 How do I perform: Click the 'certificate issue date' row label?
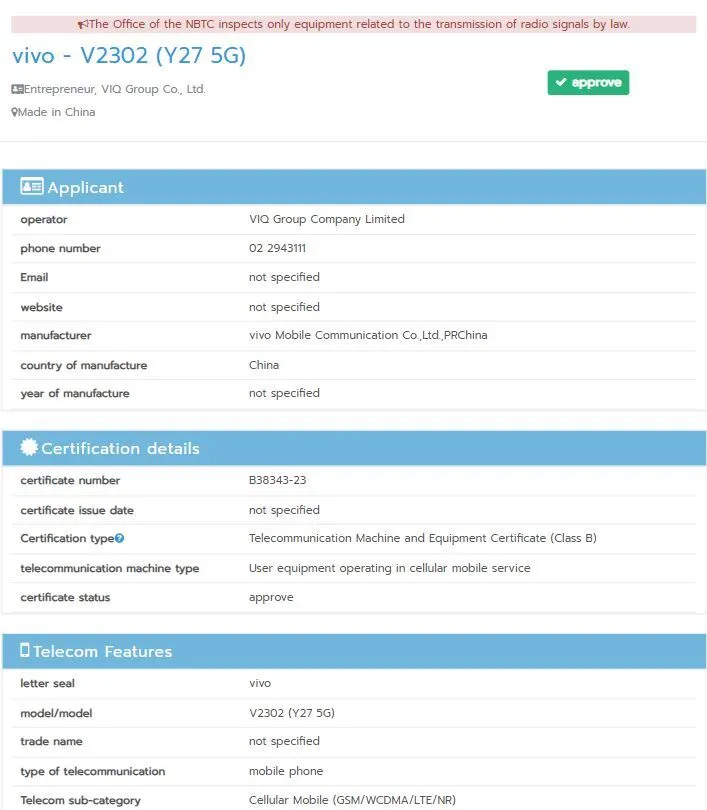77,510
